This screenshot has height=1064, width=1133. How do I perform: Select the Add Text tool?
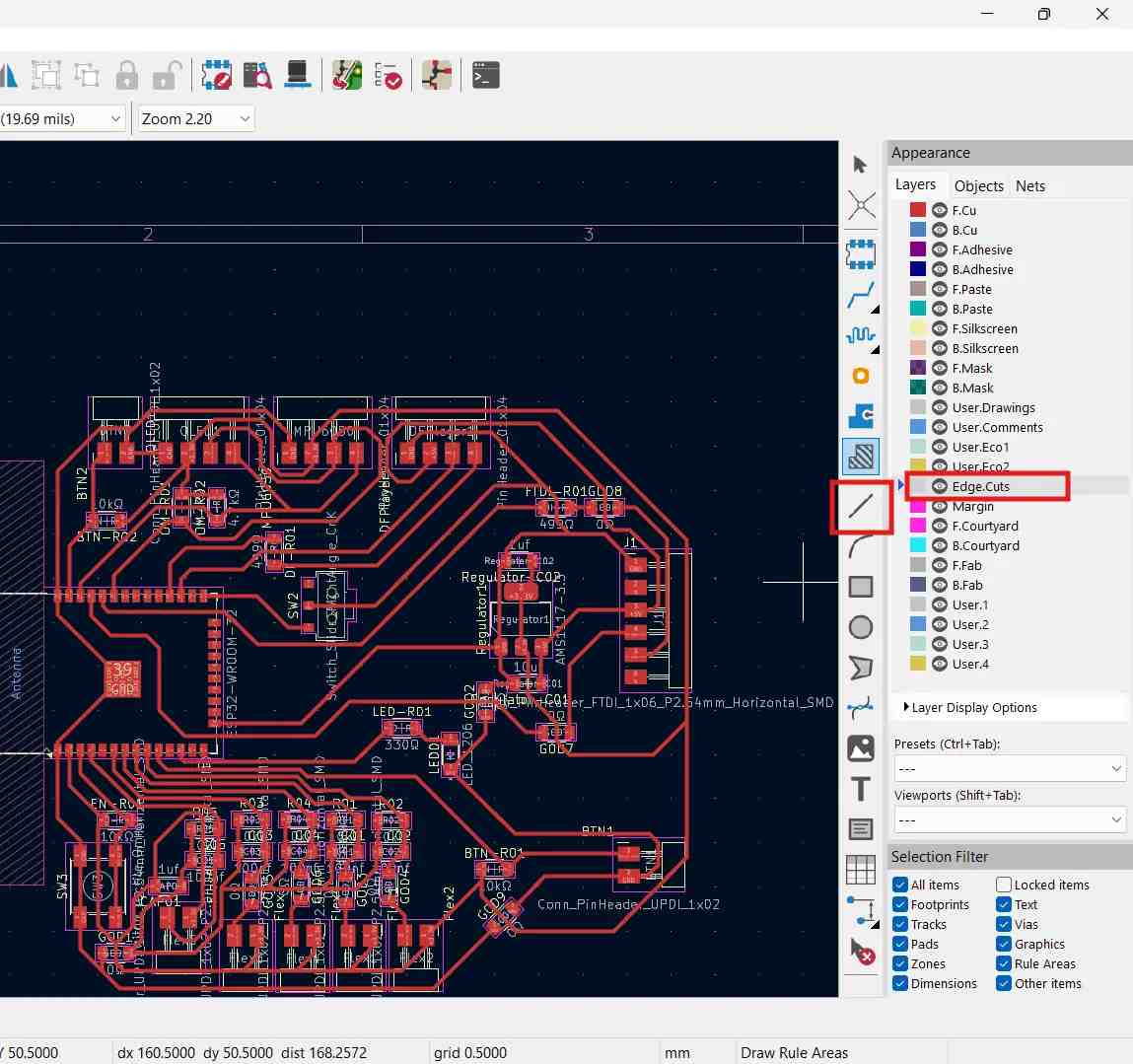tap(861, 789)
